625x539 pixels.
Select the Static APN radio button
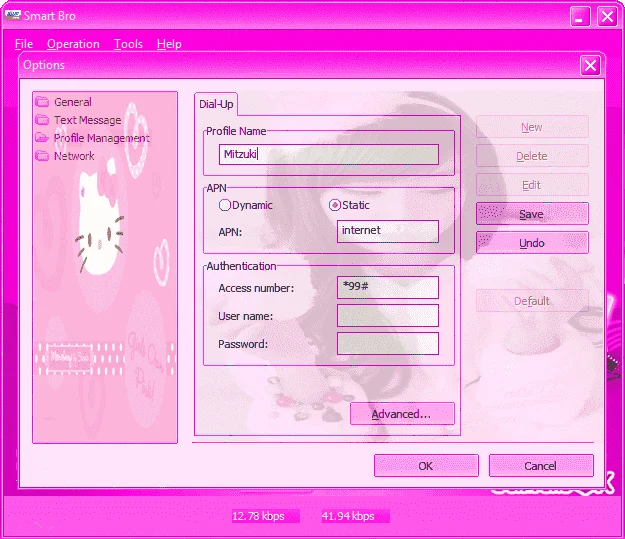(x=334, y=205)
